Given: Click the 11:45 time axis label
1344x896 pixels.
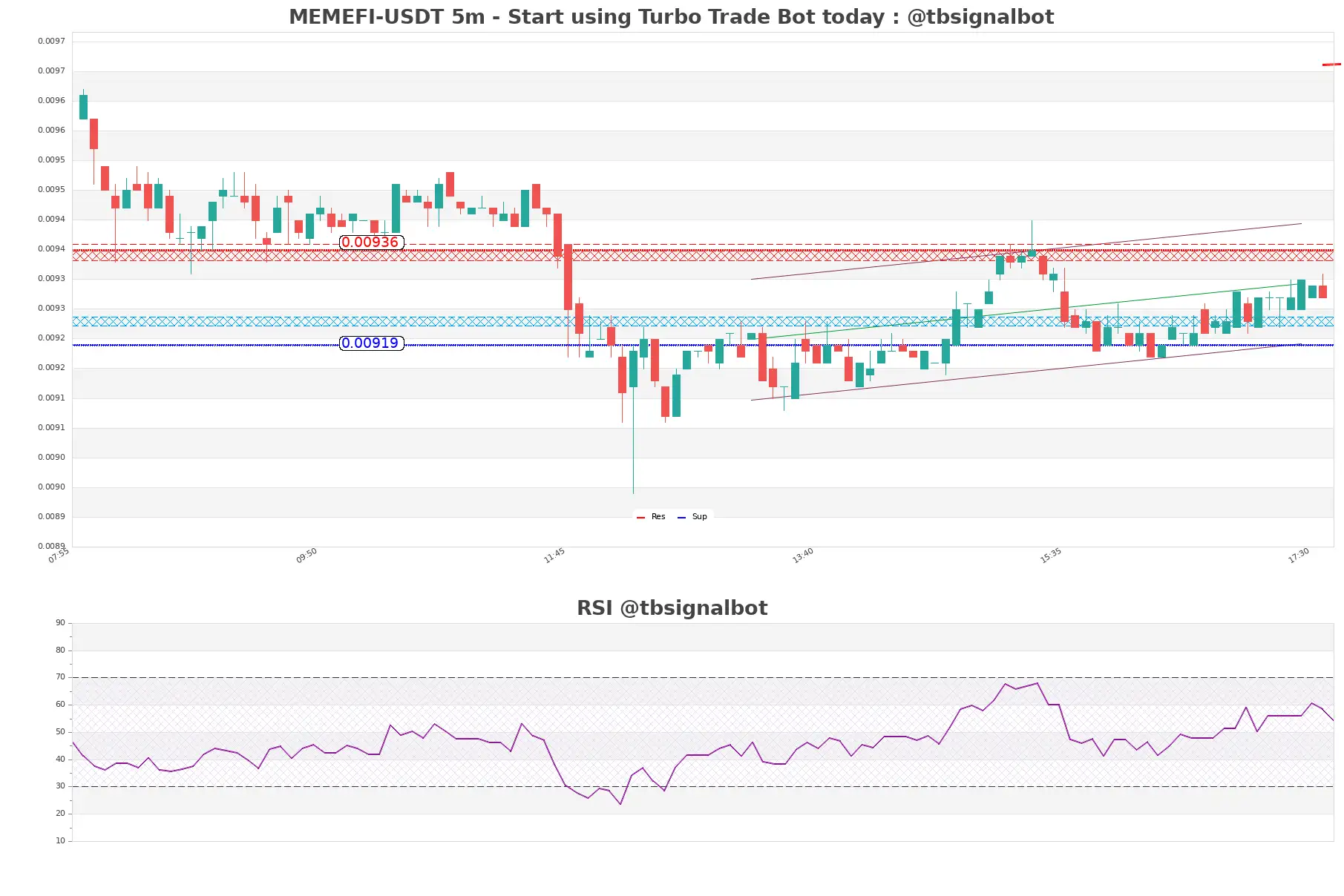Looking at the screenshot, I should (x=554, y=556).
